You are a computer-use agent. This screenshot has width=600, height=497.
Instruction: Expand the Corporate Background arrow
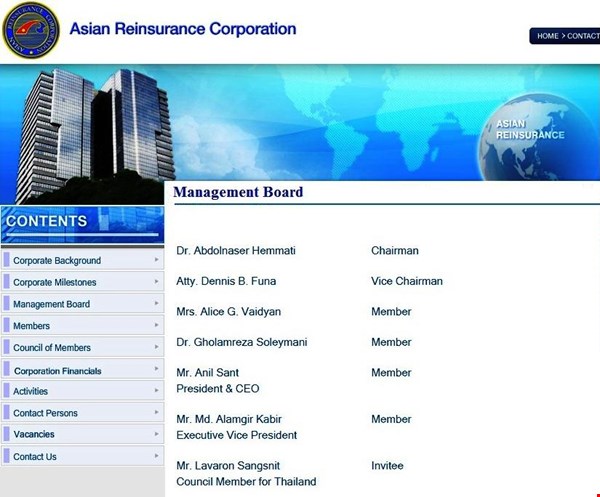[x=157, y=259]
